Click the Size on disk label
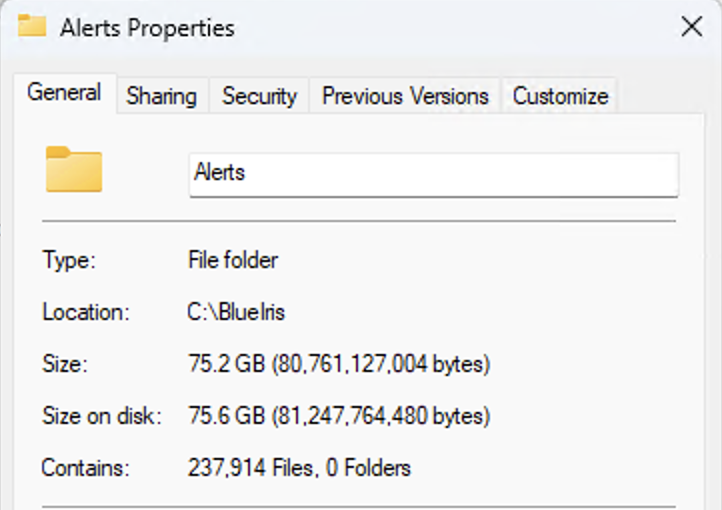722x510 pixels. [101, 415]
